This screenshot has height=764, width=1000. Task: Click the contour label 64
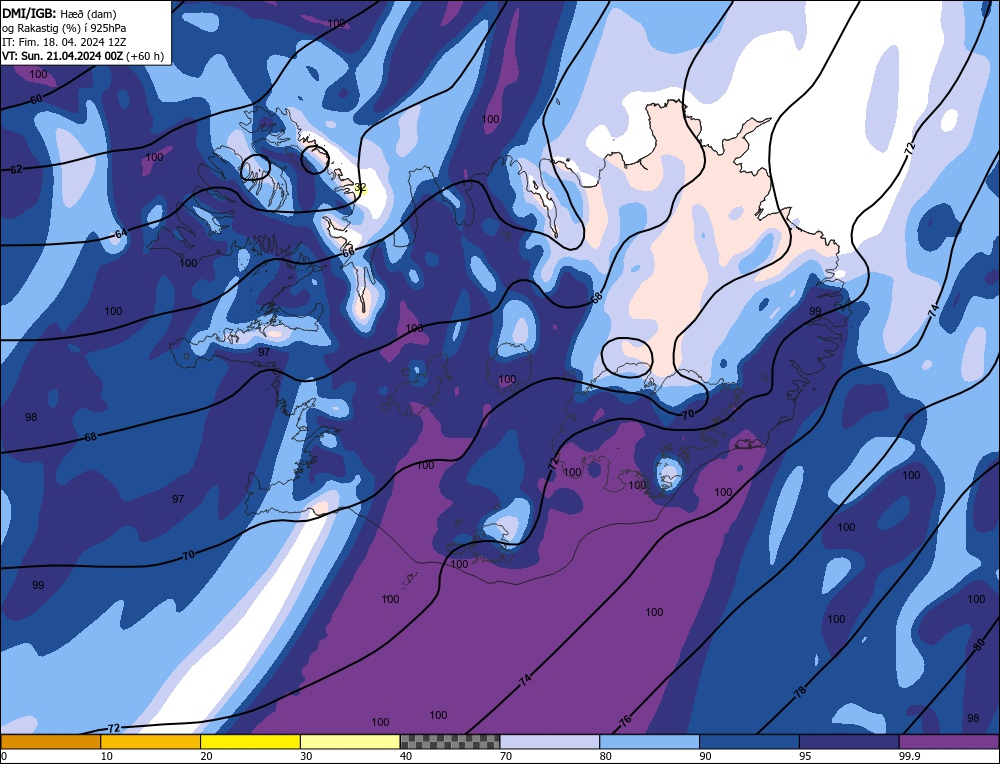click(121, 234)
